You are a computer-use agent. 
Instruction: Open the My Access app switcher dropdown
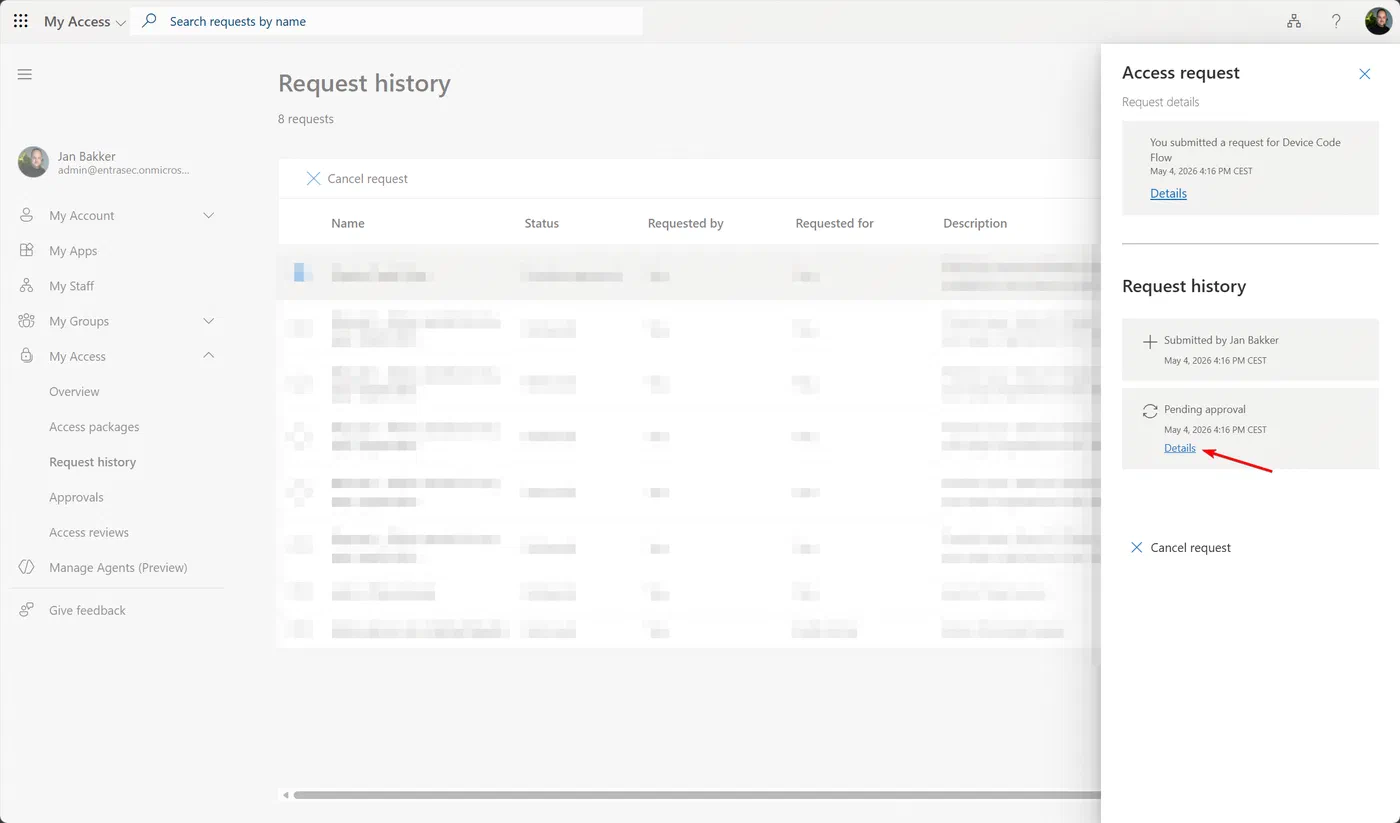click(85, 21)
